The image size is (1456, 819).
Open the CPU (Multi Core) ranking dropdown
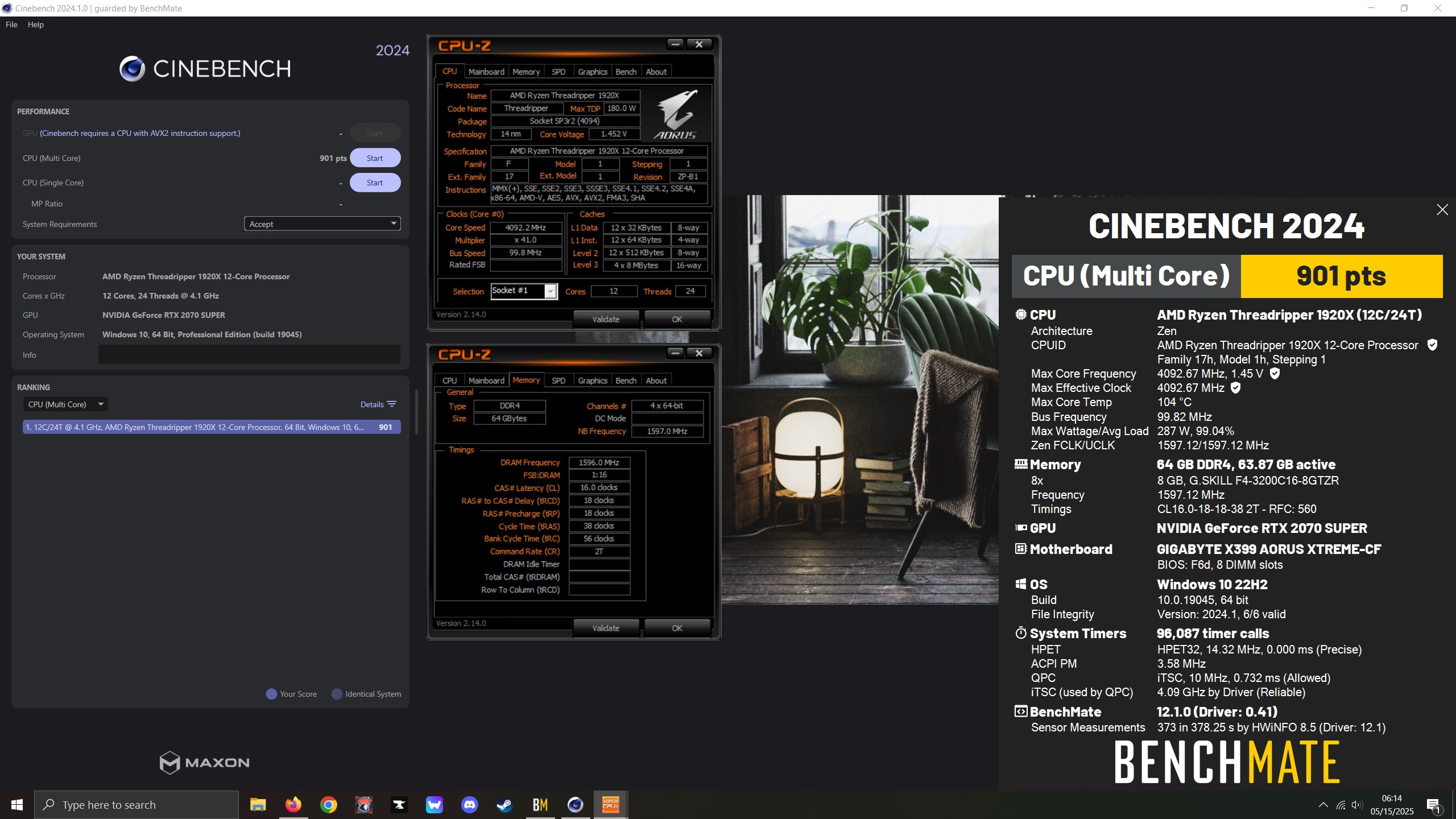coord(65,404)
